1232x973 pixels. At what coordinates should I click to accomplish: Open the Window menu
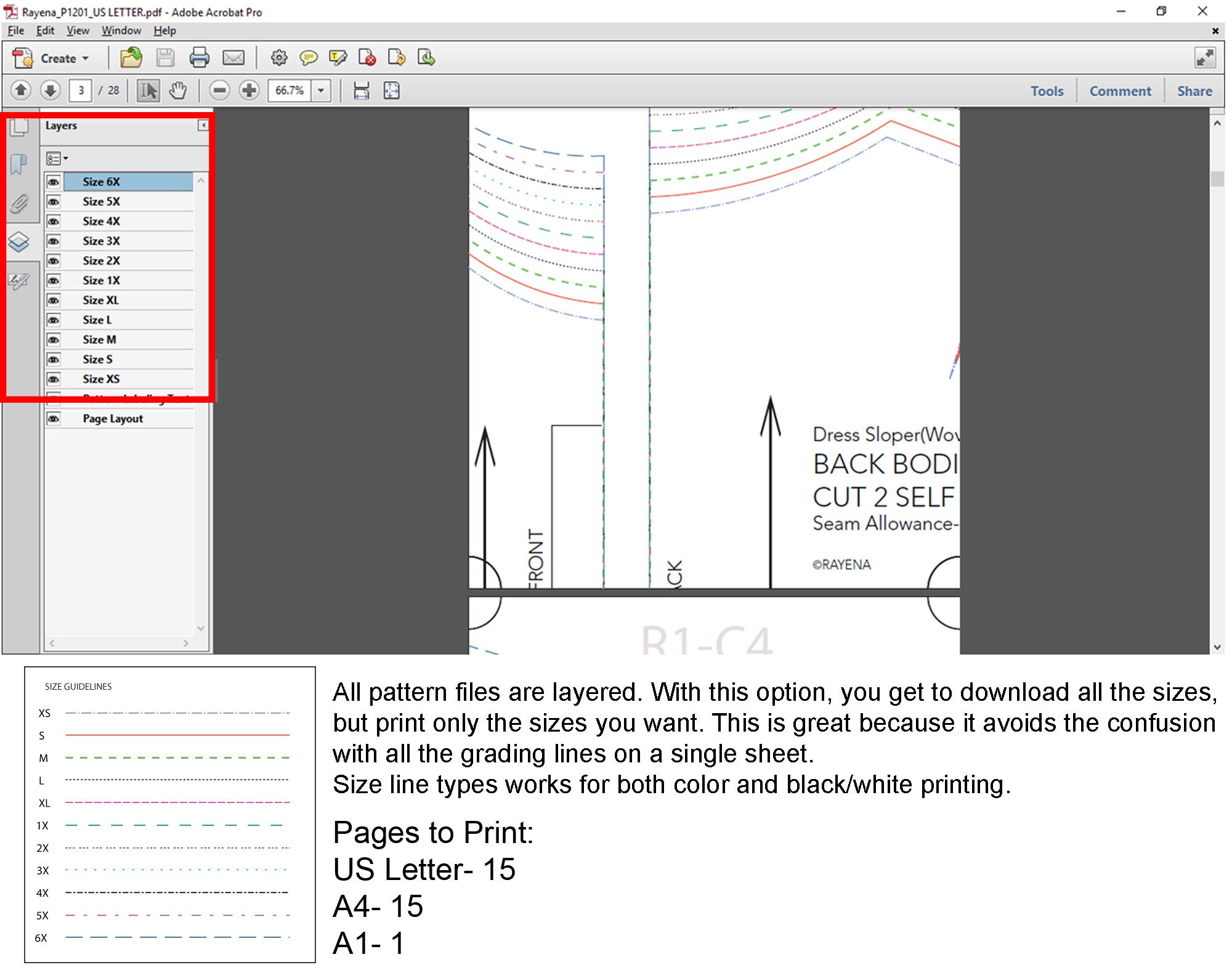pyautogui.click(x=121, y=30)
